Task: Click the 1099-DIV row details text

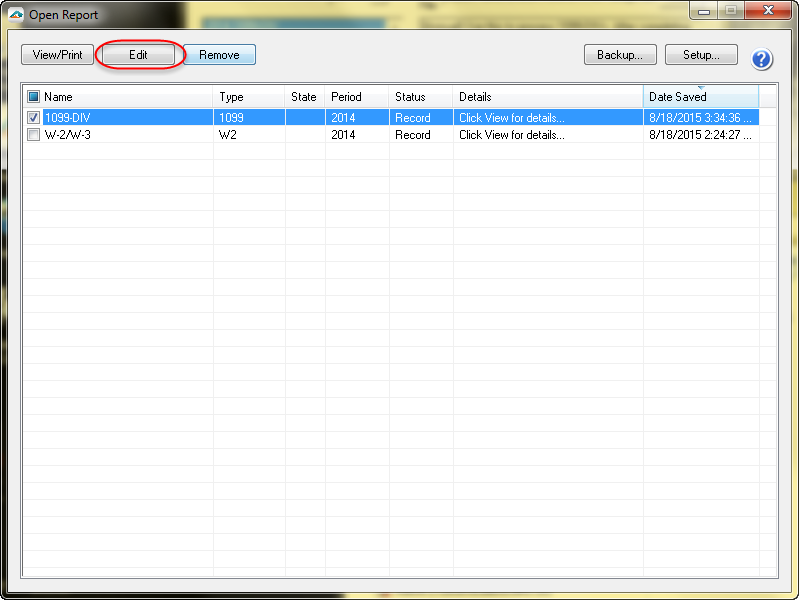Action: pyautogui.click(x=511, y=118)
